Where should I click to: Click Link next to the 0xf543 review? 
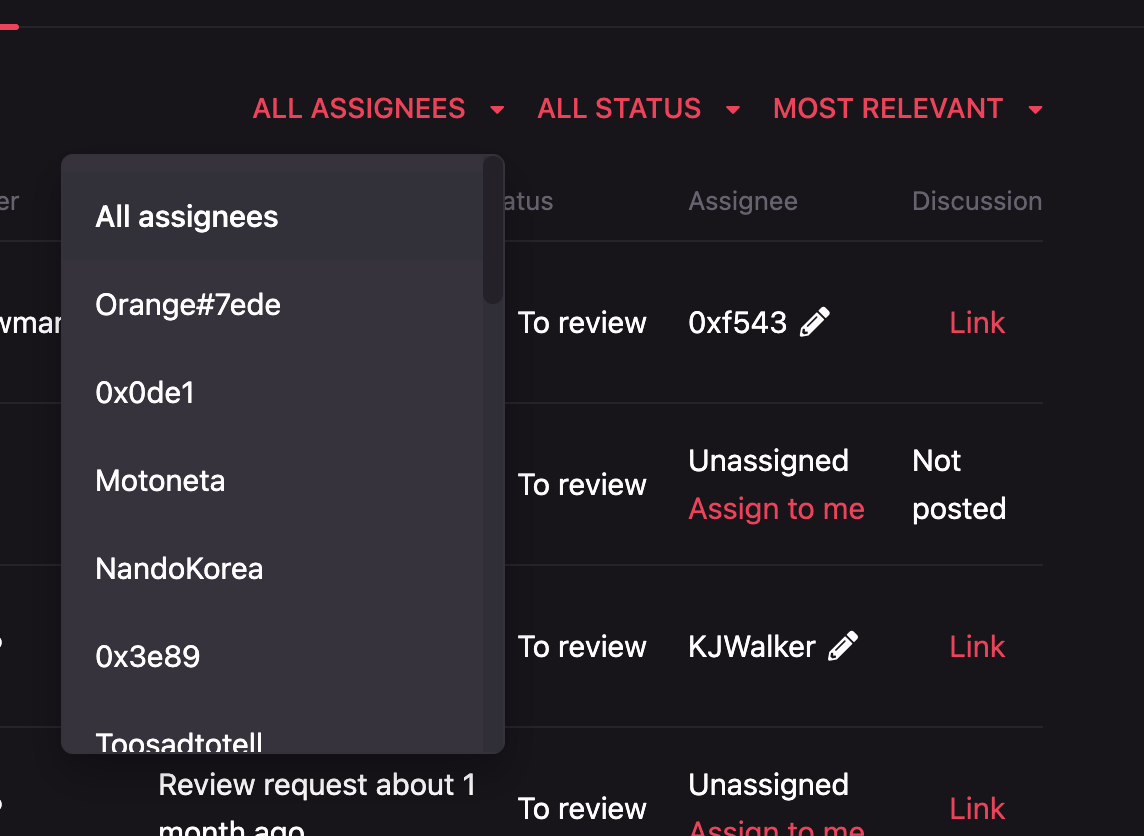point(977,322)
